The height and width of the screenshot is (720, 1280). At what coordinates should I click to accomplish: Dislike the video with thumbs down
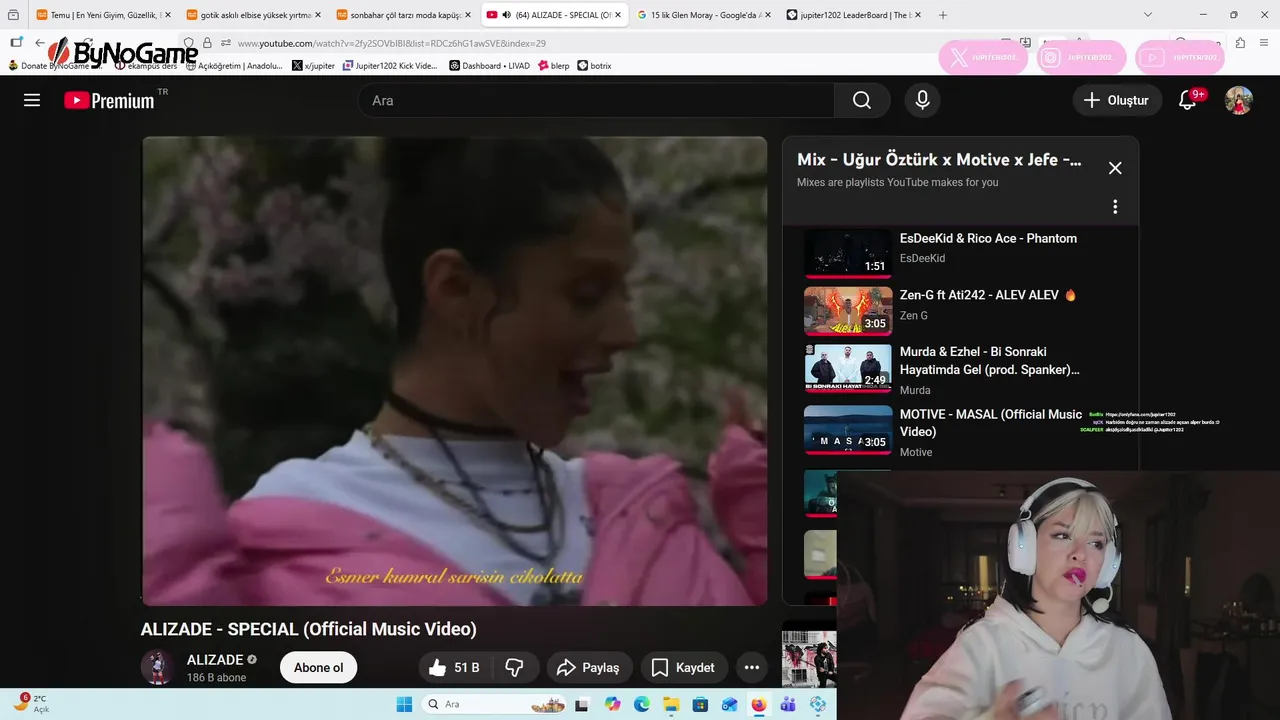(x=515, y=667)
